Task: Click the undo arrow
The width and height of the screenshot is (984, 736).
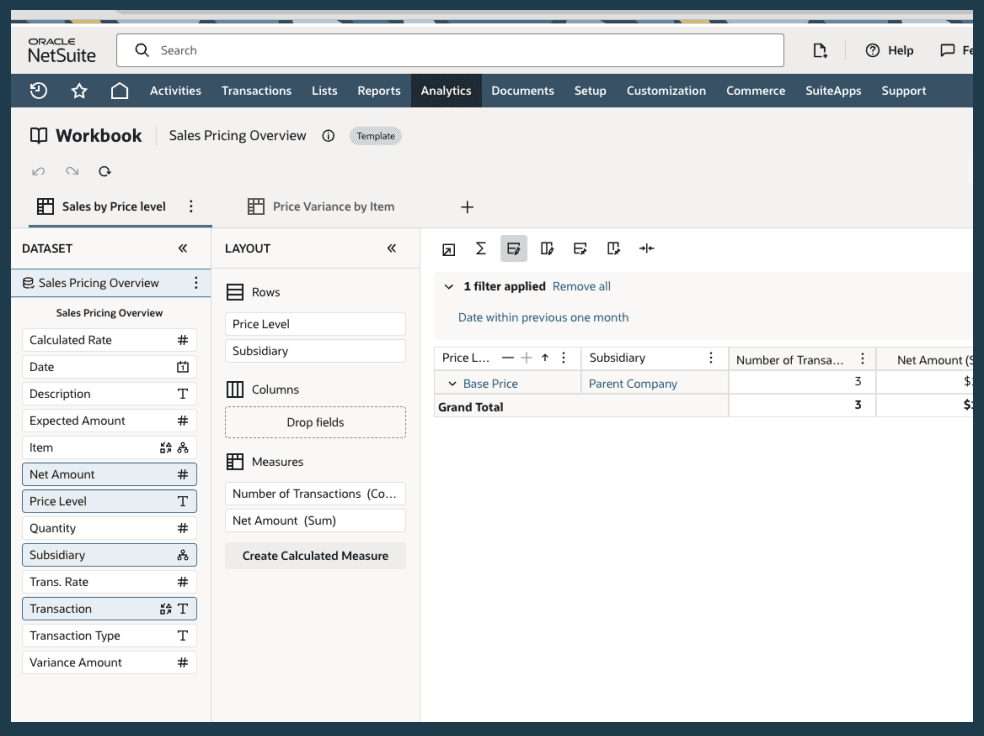Action: (x=38, y=171)
